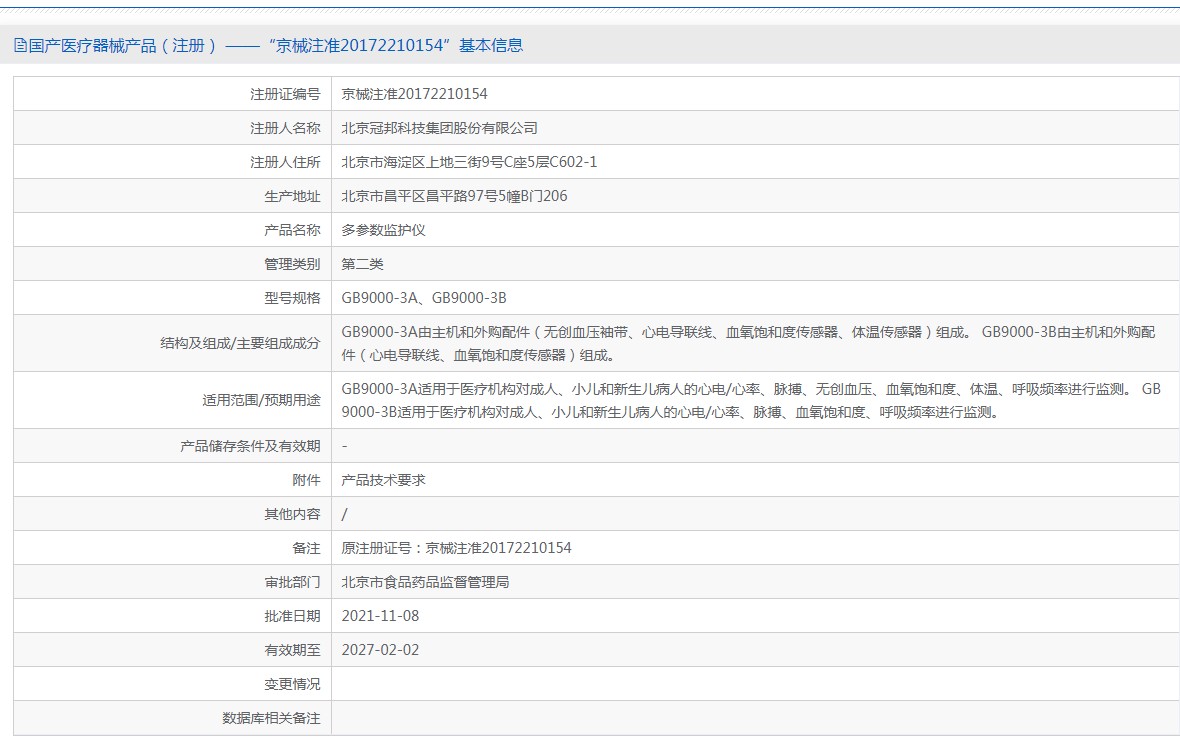Select expiry date 2027-02-02
This screenshot has height=739, width=1180.
coord(380,650)
